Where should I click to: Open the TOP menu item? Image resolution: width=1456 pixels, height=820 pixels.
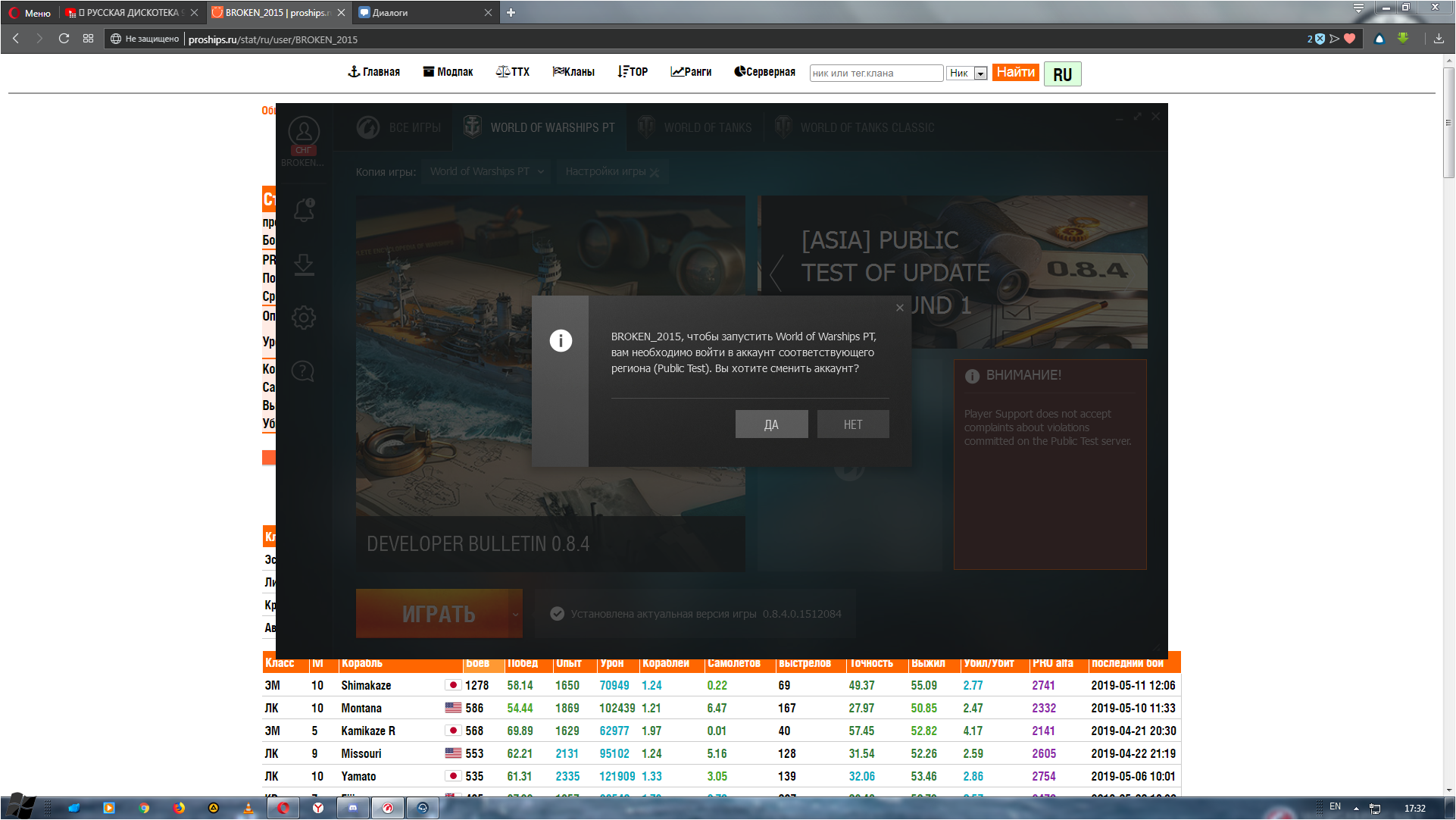point(633,72)
